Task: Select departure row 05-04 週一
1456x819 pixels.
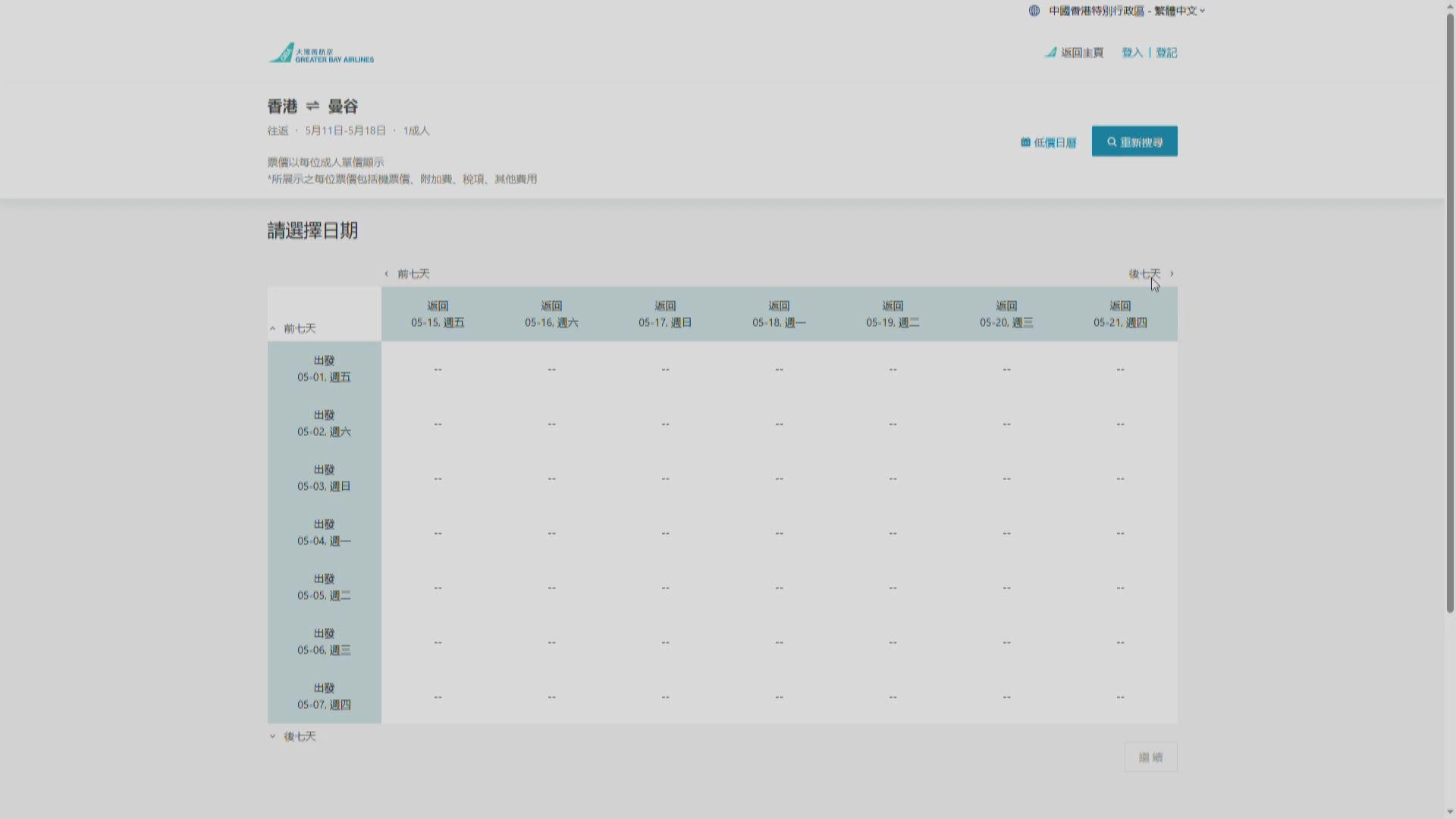Action: (324, 532)
